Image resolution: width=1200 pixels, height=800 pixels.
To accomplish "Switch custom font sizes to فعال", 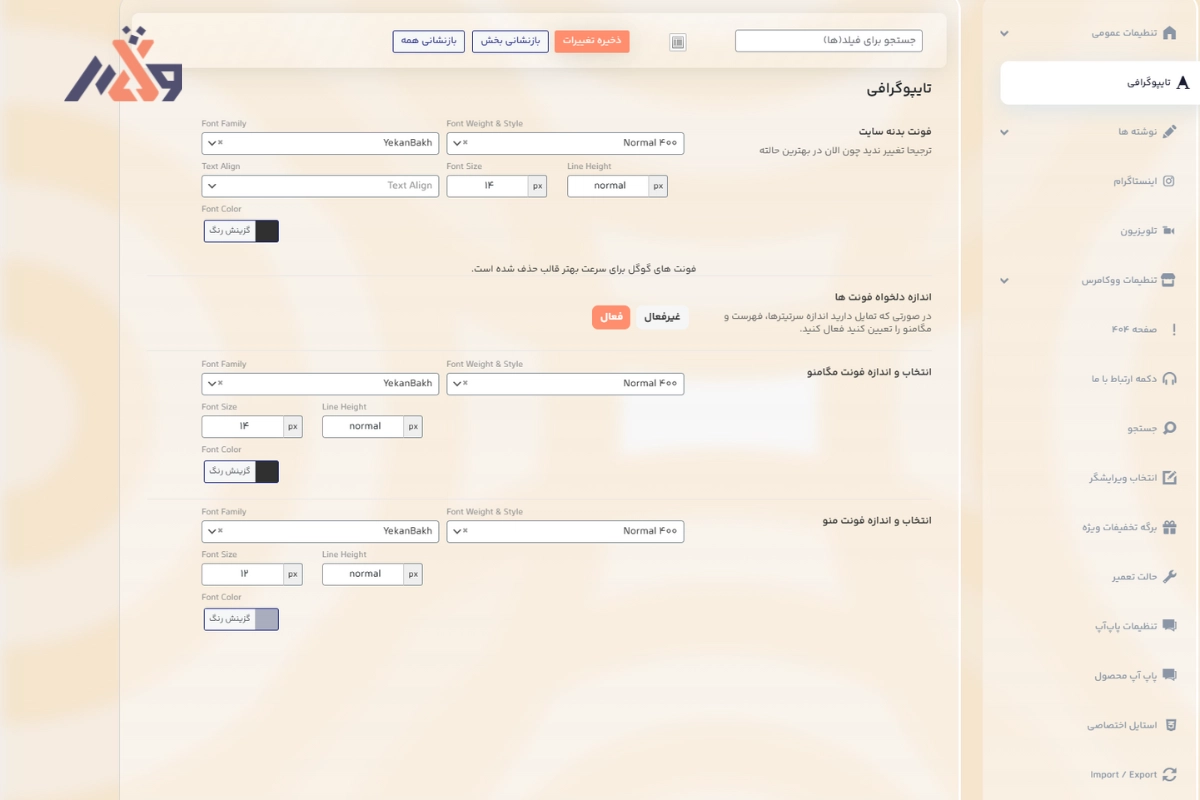I will (x=611, y=317).
